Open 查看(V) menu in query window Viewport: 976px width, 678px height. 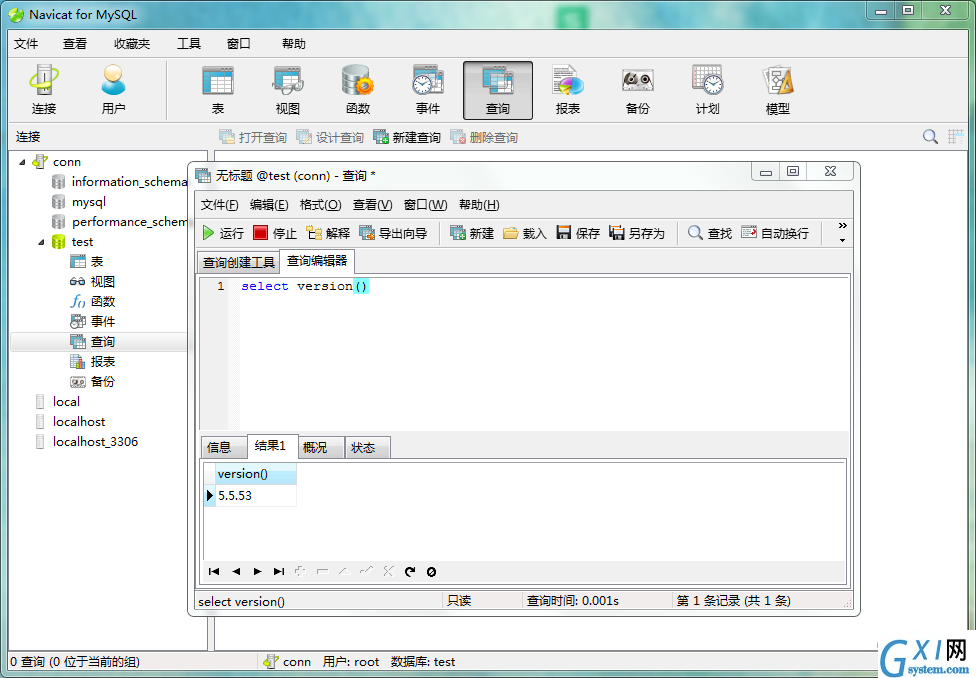point(372,205)
